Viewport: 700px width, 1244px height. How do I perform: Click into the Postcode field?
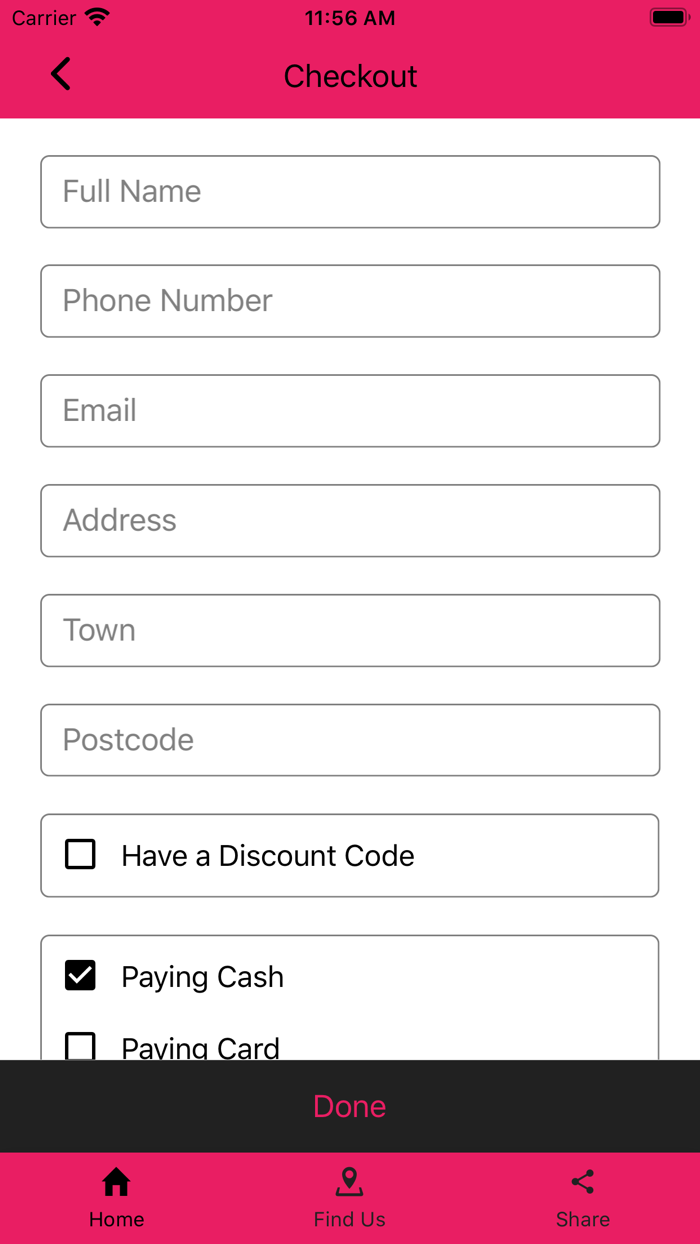coord(350,740)
